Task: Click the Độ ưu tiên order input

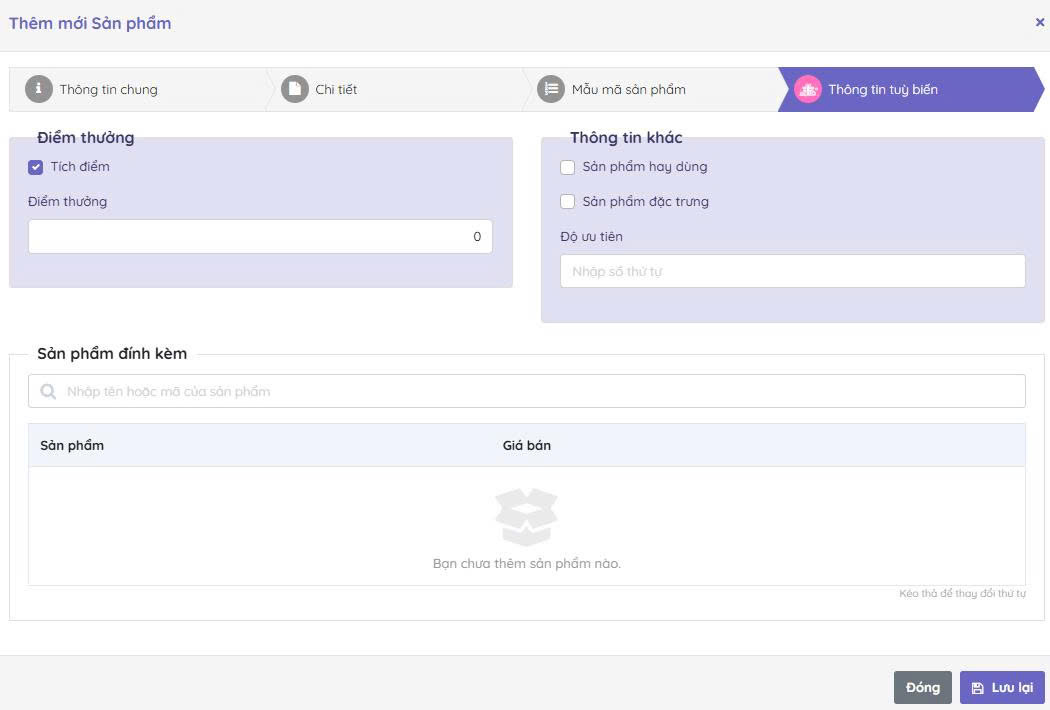Action: [x=792, y=271]
